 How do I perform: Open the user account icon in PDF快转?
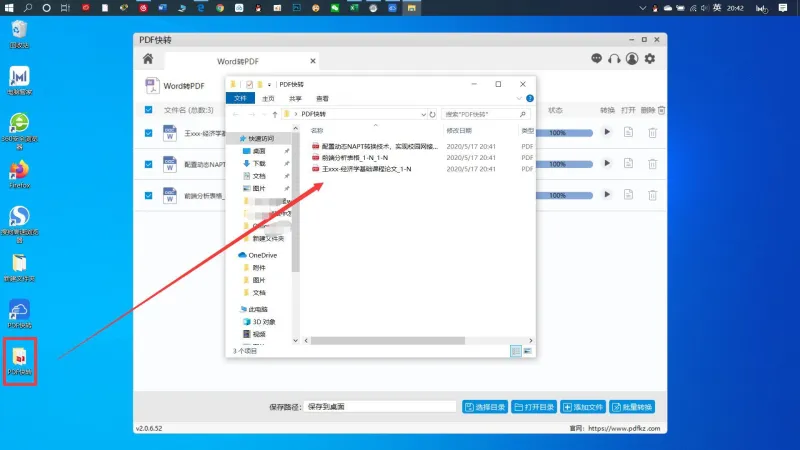tap(632, 59)
